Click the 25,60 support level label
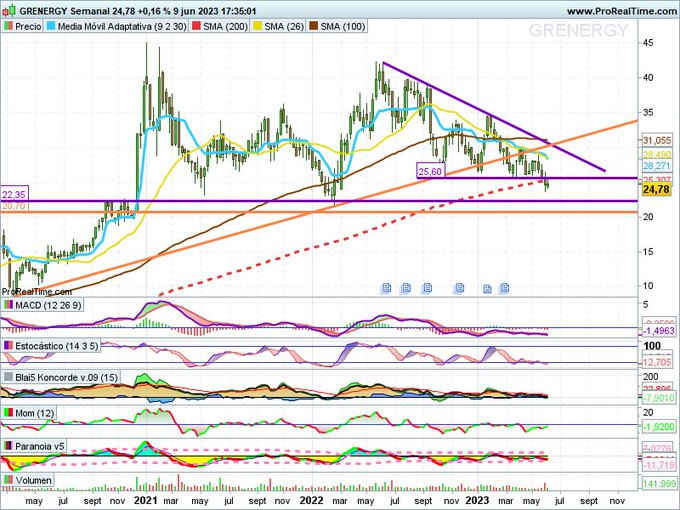680x510 pixels. point(431,171)
